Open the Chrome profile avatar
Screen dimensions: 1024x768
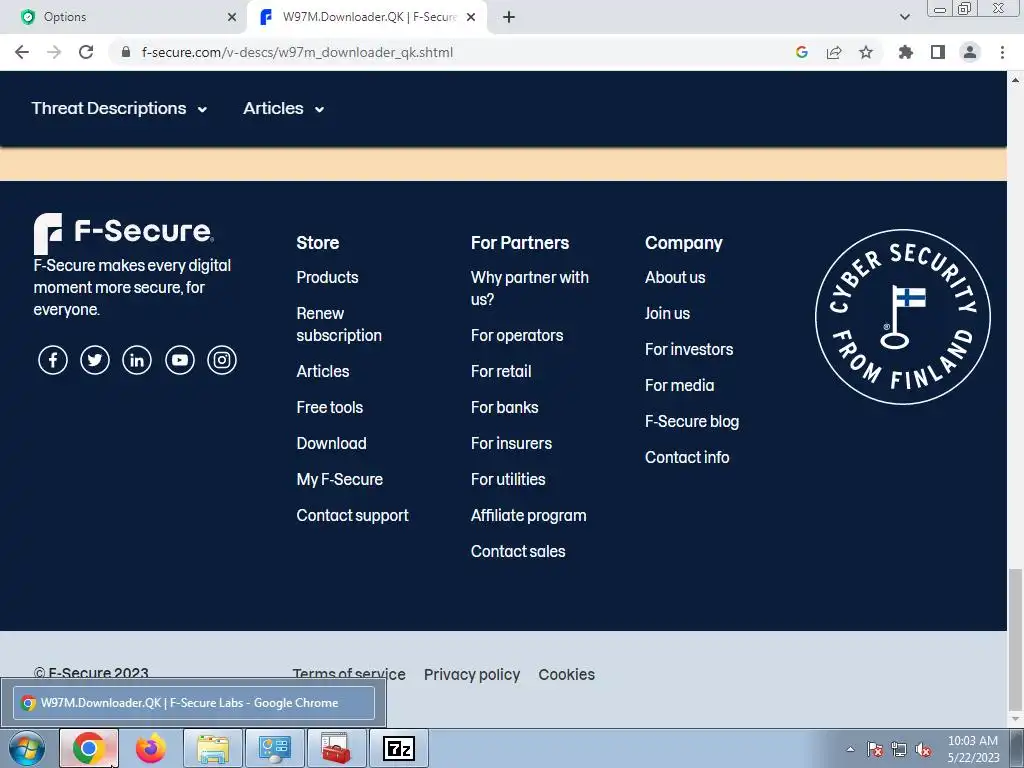click(970, 52)
